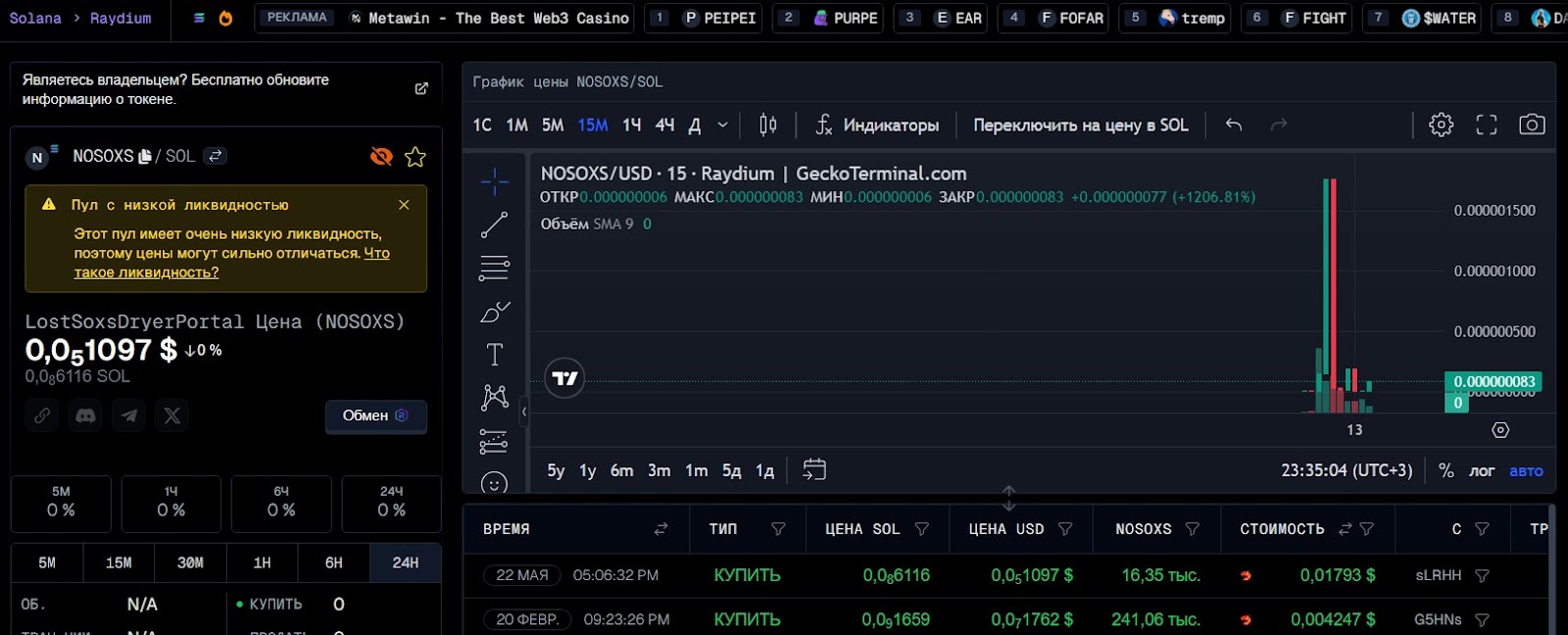This screenshot has width=1568, height=635.
Task: Add NOSOXS to favorites with the star
Action: (x=416, y=157)
